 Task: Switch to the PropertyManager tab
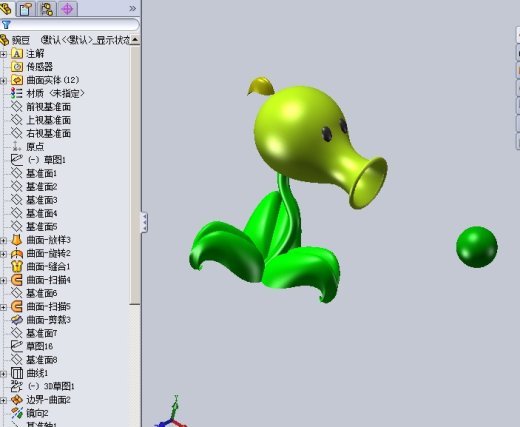pos(26,9)
